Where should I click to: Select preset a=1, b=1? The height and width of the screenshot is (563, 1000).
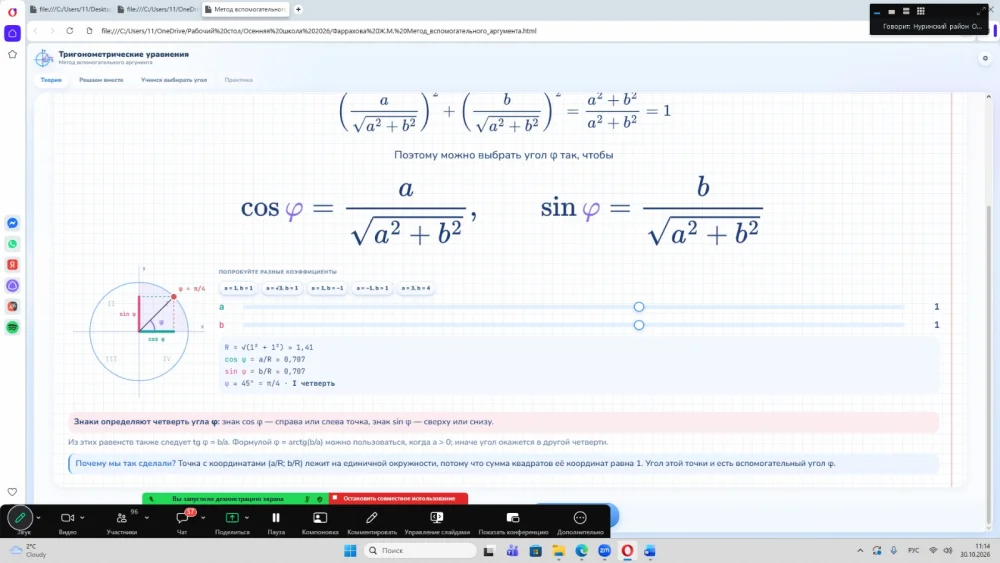(x=239, y=288)
